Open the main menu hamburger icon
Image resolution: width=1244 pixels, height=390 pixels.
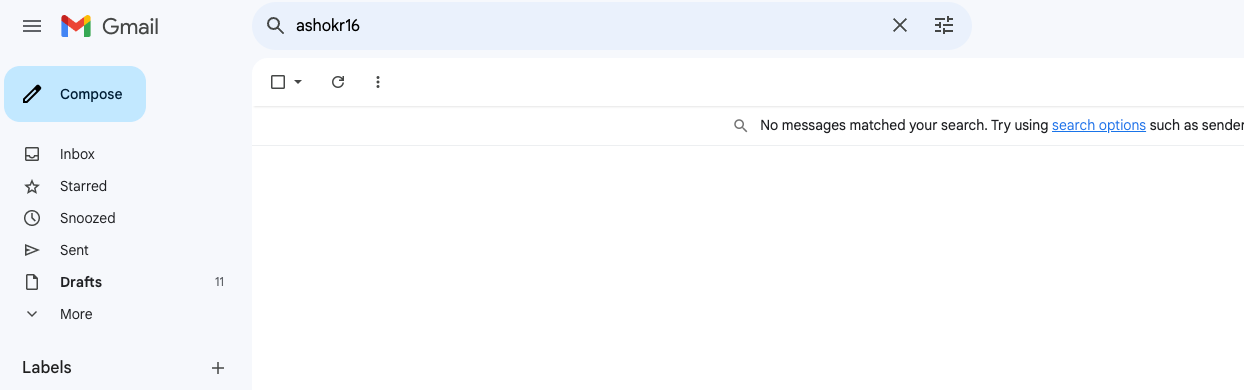click(32, 26)
